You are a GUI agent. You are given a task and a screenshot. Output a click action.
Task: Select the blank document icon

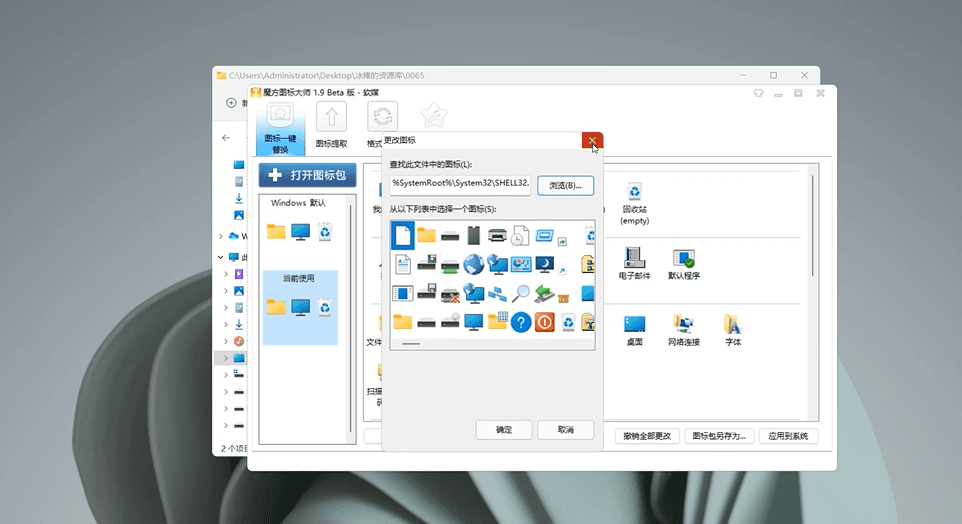coord(402,236)
